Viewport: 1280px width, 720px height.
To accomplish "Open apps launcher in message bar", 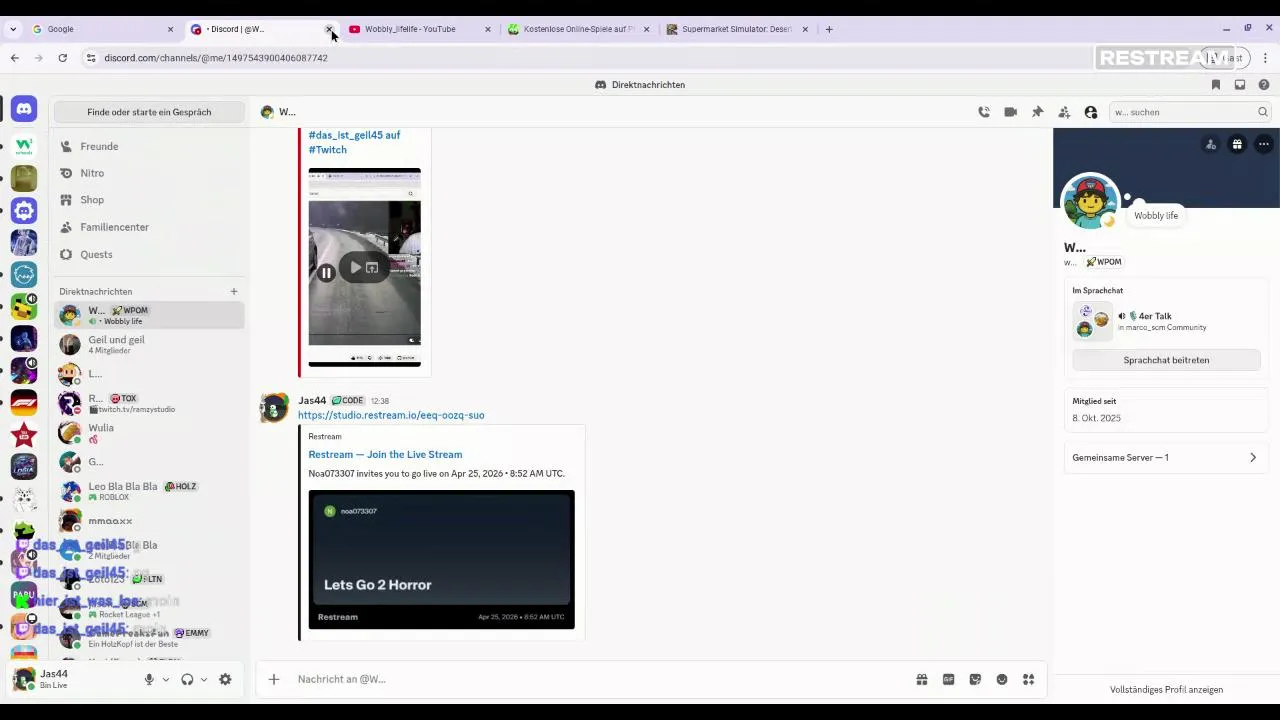I will (1028, 679).
